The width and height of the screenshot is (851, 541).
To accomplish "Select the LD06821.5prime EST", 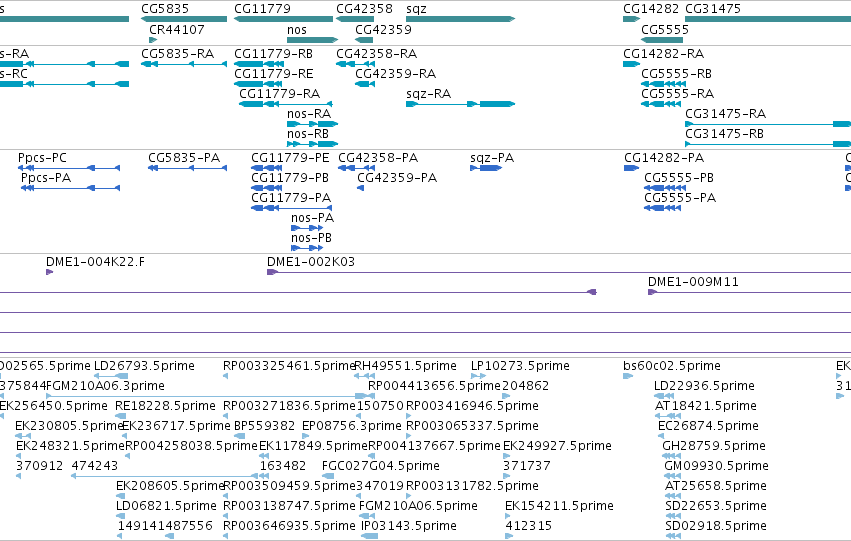I will click(120, 516).
